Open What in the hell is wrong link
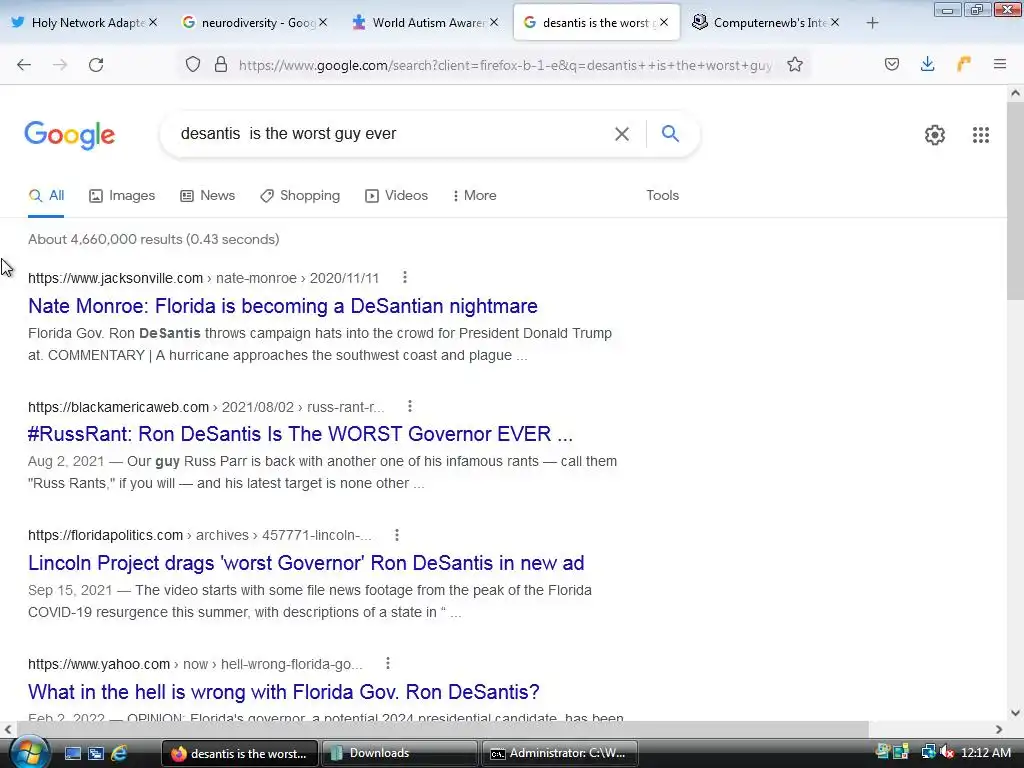This screenshot has width=1024, height=768. (284, 692)
